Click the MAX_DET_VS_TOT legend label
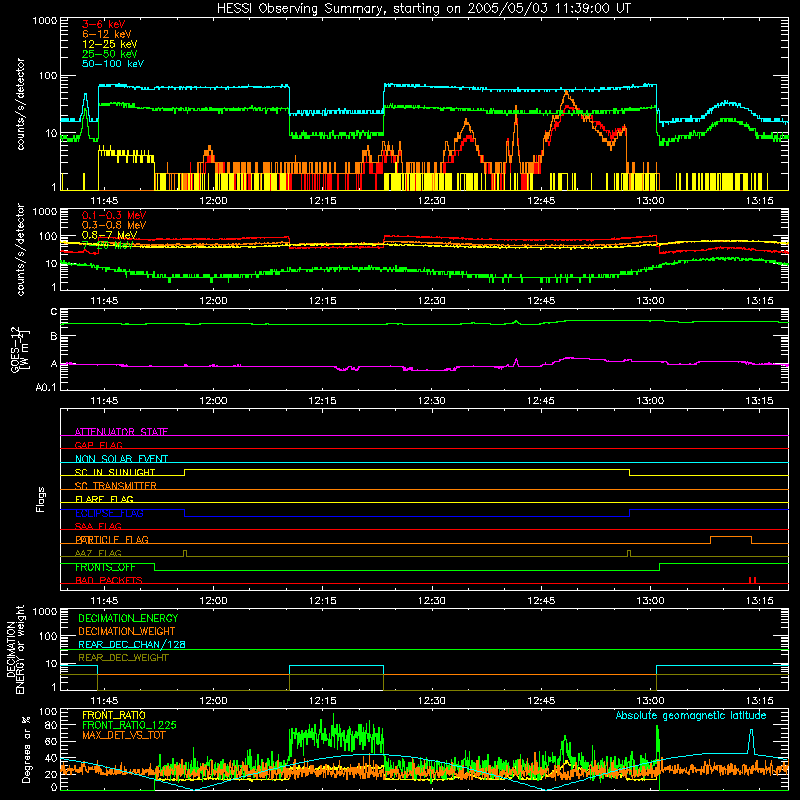Screen dimensions: 800x800 click(x=123, y=735)
